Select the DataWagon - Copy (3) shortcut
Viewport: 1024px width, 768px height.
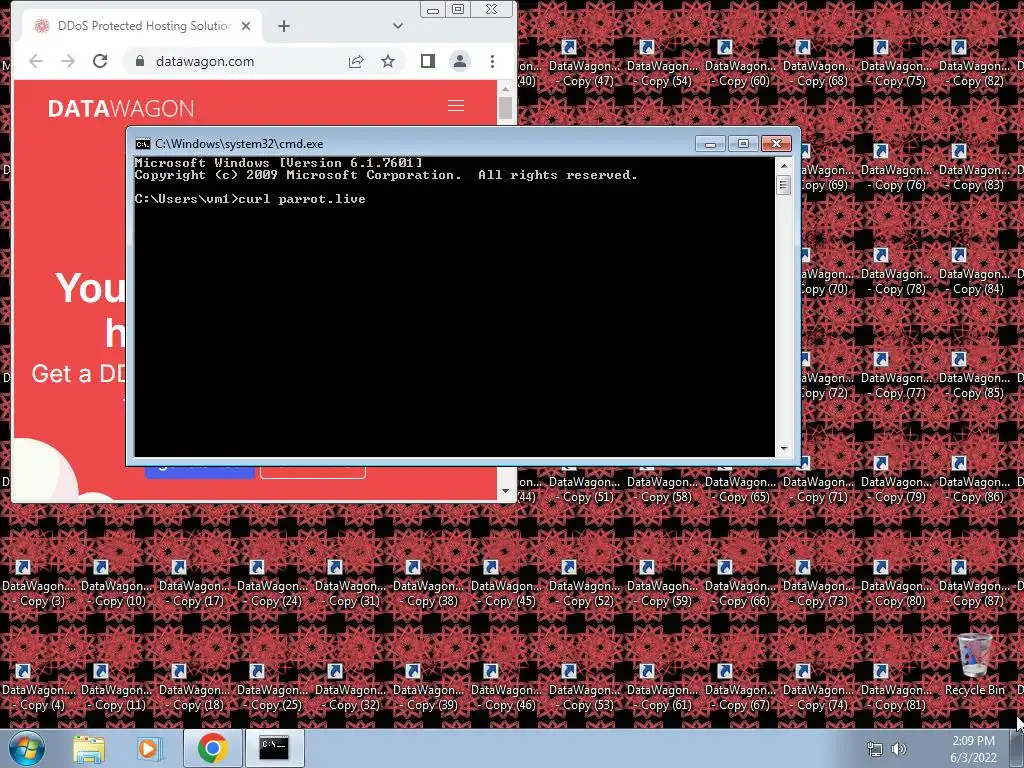tap(38, 584)
